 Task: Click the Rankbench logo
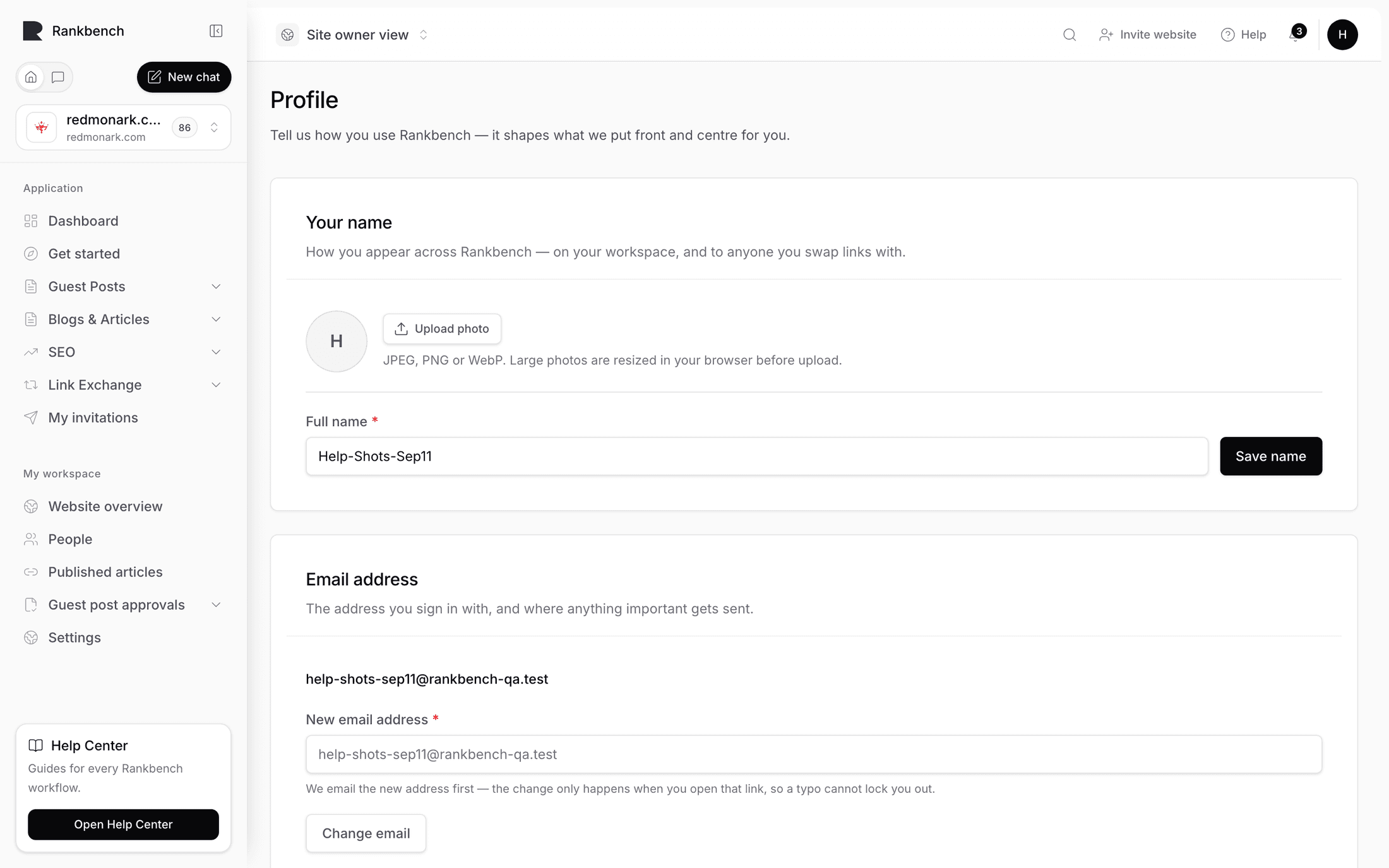point(33,31)
